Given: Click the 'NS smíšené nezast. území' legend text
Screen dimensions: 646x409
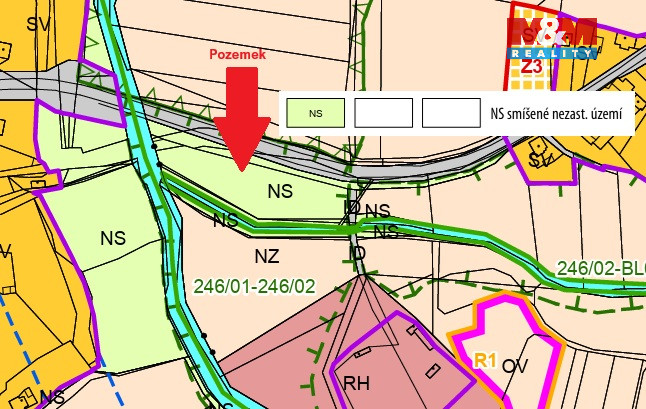Looking at the screenshot, I should pyautogui.click(x=556, y=114).
